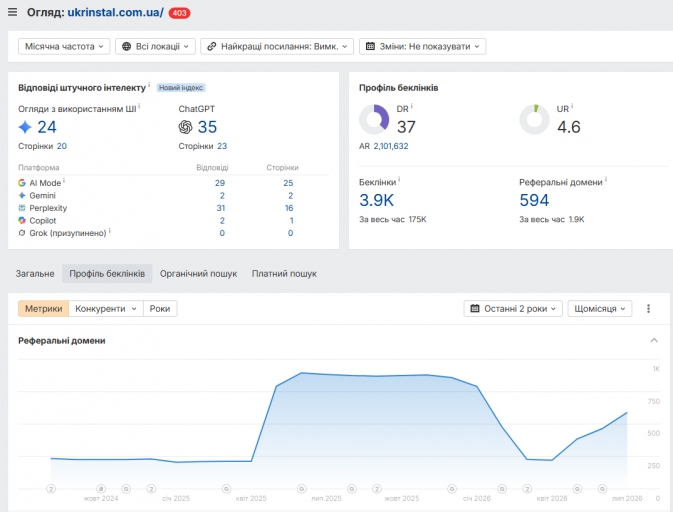Image resolution: width=673 pixels, height=512 pixels.
Task: Click the Perplexity platform icon
Action: tap(22, 208)
